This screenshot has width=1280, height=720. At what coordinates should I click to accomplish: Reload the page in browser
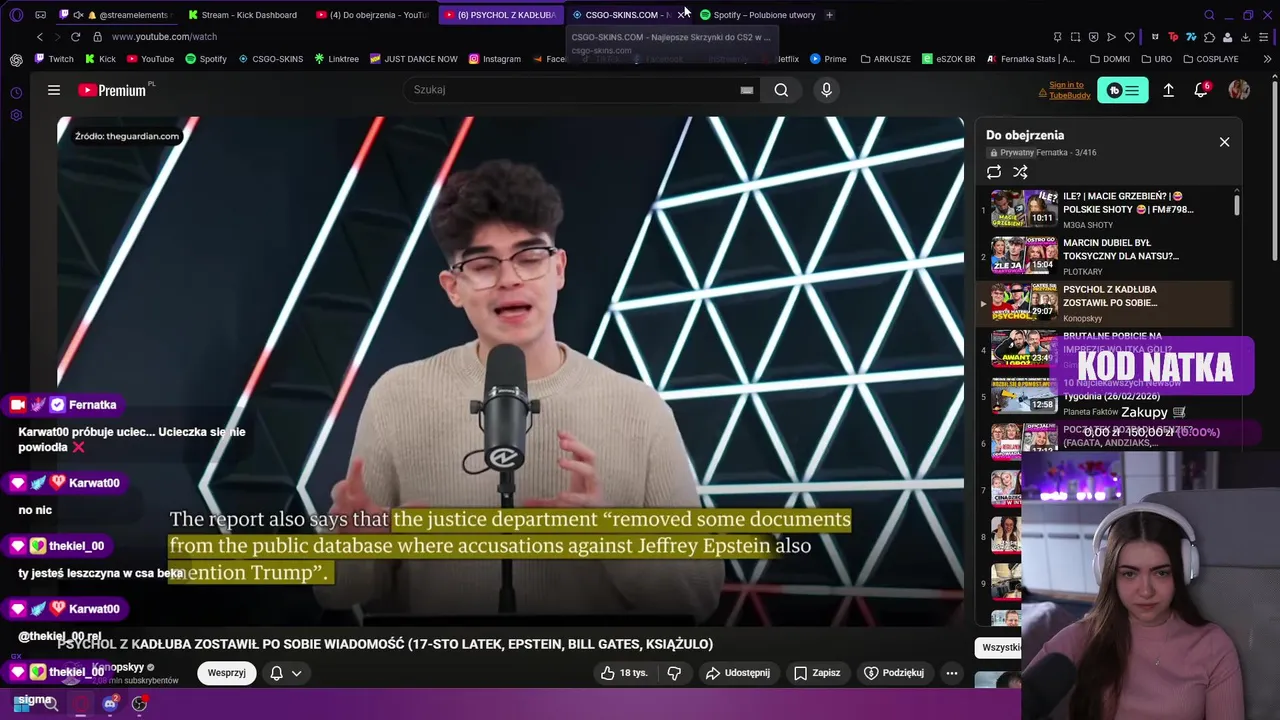76,37
